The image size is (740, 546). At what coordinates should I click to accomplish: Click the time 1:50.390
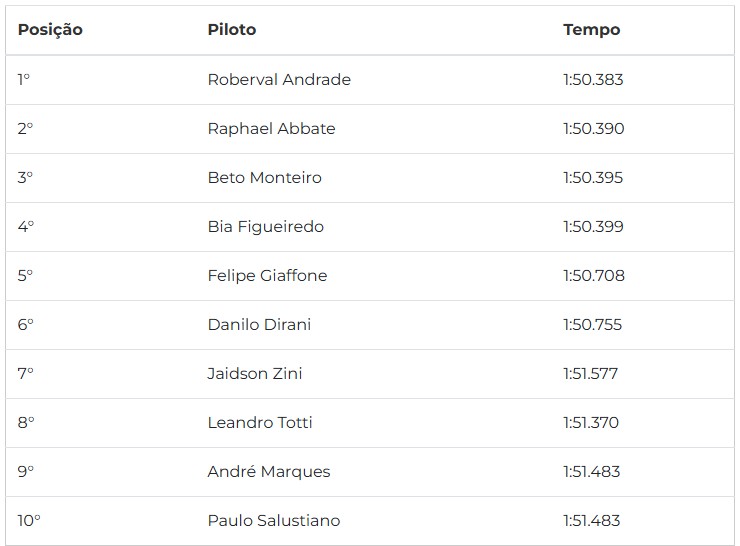pos(594,128)
